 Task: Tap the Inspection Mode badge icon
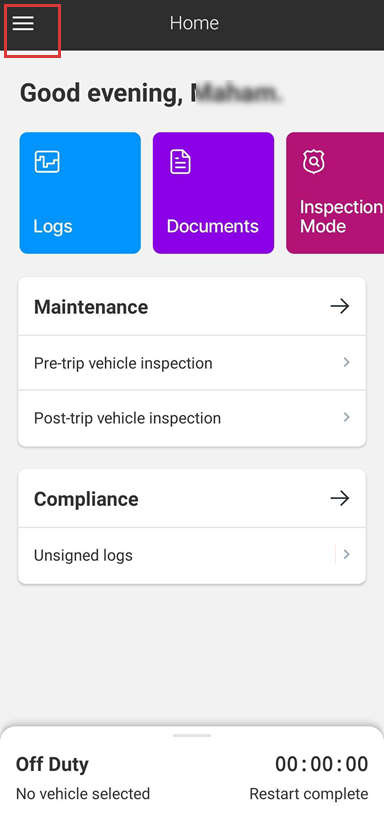click(x=314, y=162)
